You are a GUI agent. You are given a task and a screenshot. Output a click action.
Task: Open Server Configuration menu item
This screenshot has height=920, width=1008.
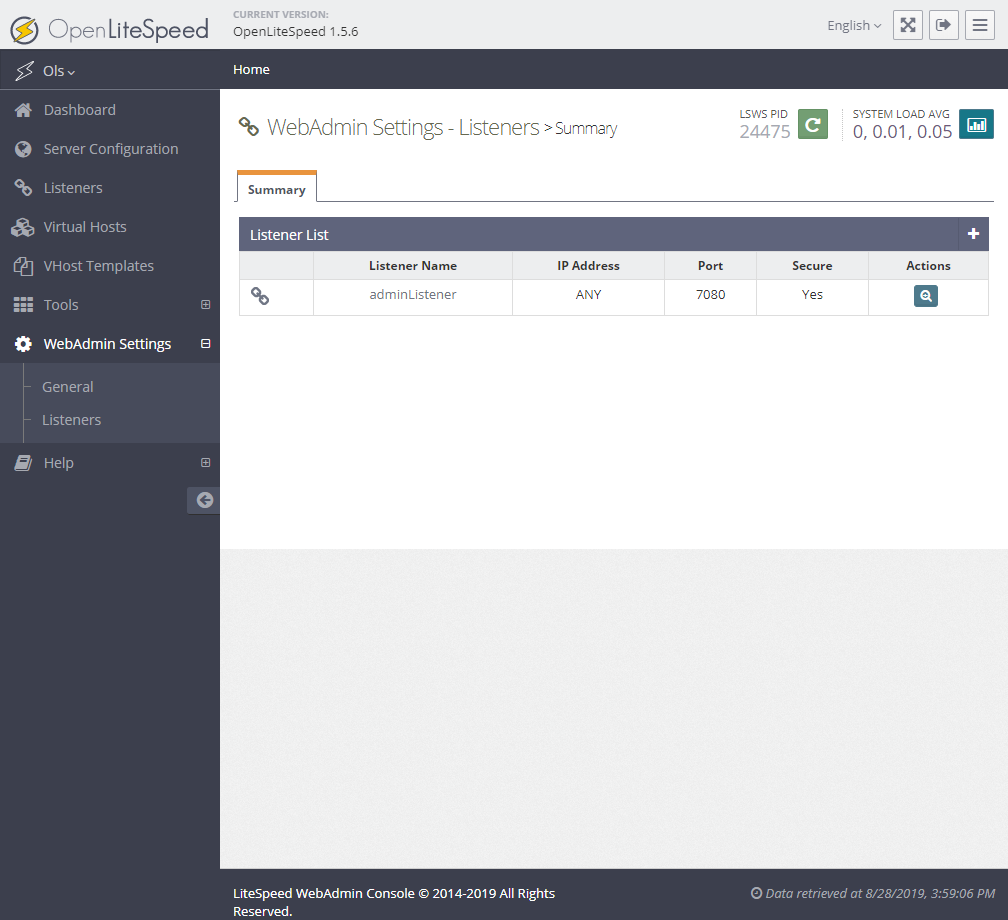point(110,149)
